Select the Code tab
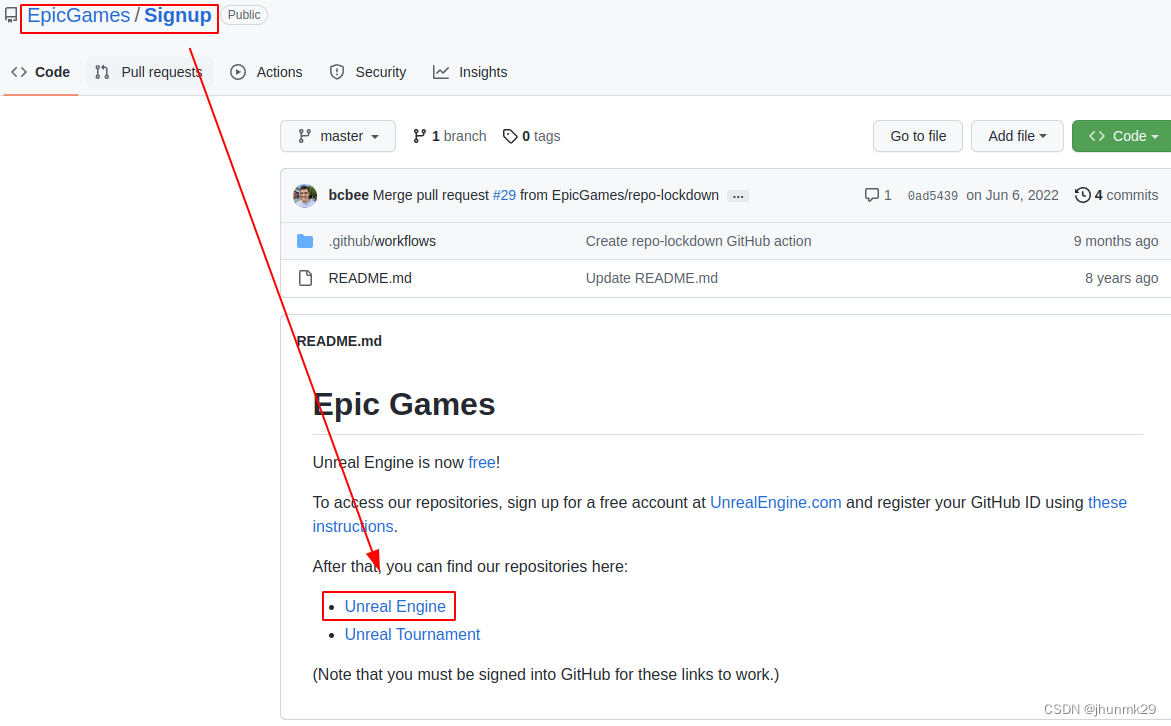This screenshot has width=1171, height=726. click(41, 72)
